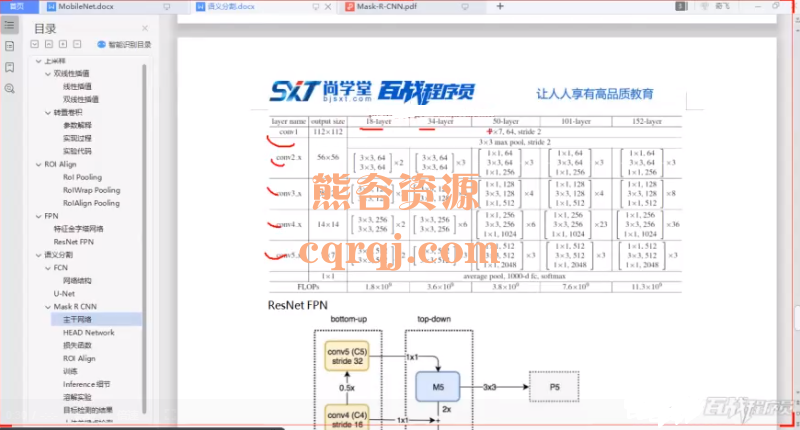This screenshot has height=430, width=800.
Task: Collapse the Mask R CNN outline node
Action: 47,307
